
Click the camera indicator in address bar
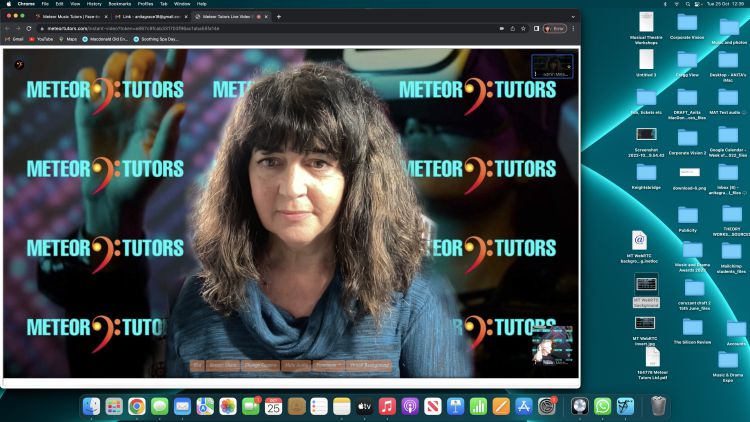click(501, 29)
